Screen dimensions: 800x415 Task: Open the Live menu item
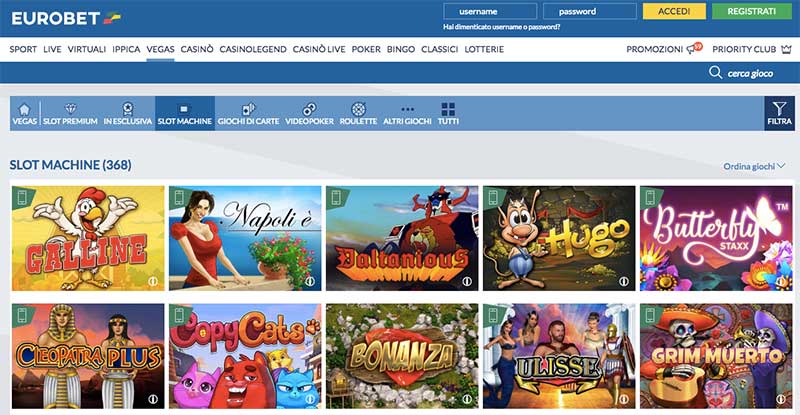click(x=52, y=49)
